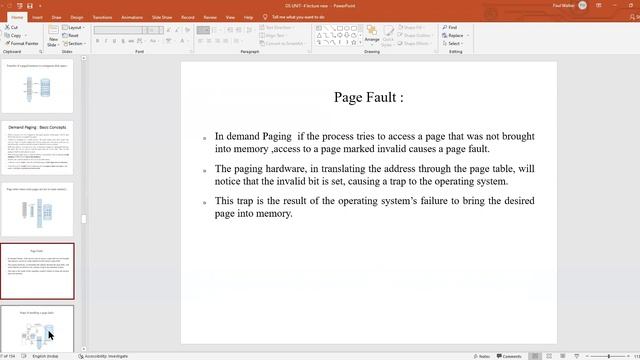Toggle Strikethrough formatting
This screenshot has height=360, width=640.
(131, 41)
